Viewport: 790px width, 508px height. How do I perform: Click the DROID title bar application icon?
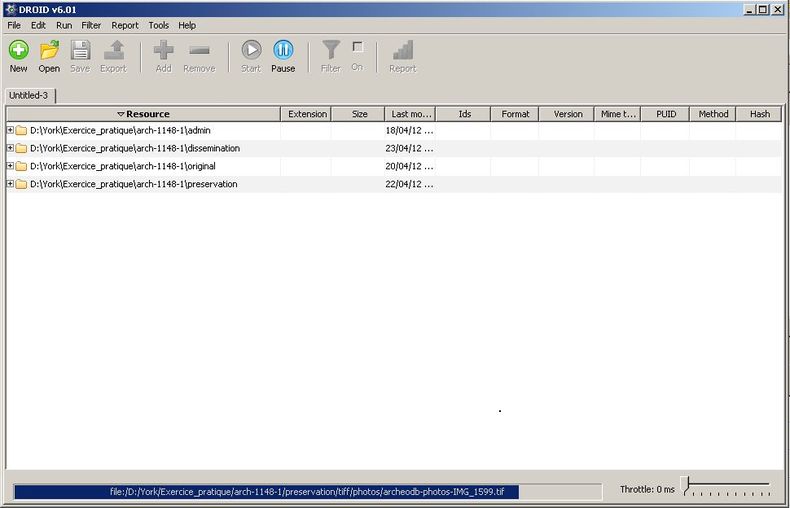[10, 10]
